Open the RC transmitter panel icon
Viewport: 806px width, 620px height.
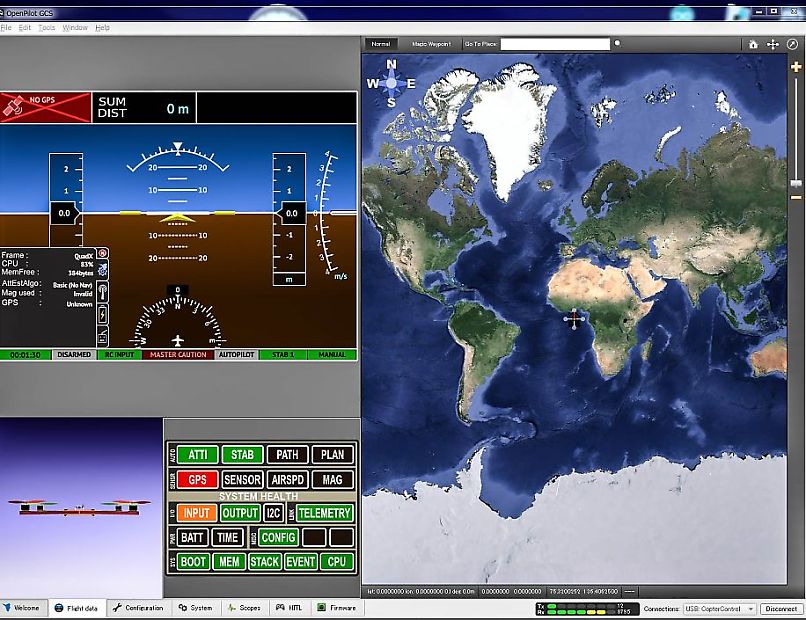tap(103, 336)
